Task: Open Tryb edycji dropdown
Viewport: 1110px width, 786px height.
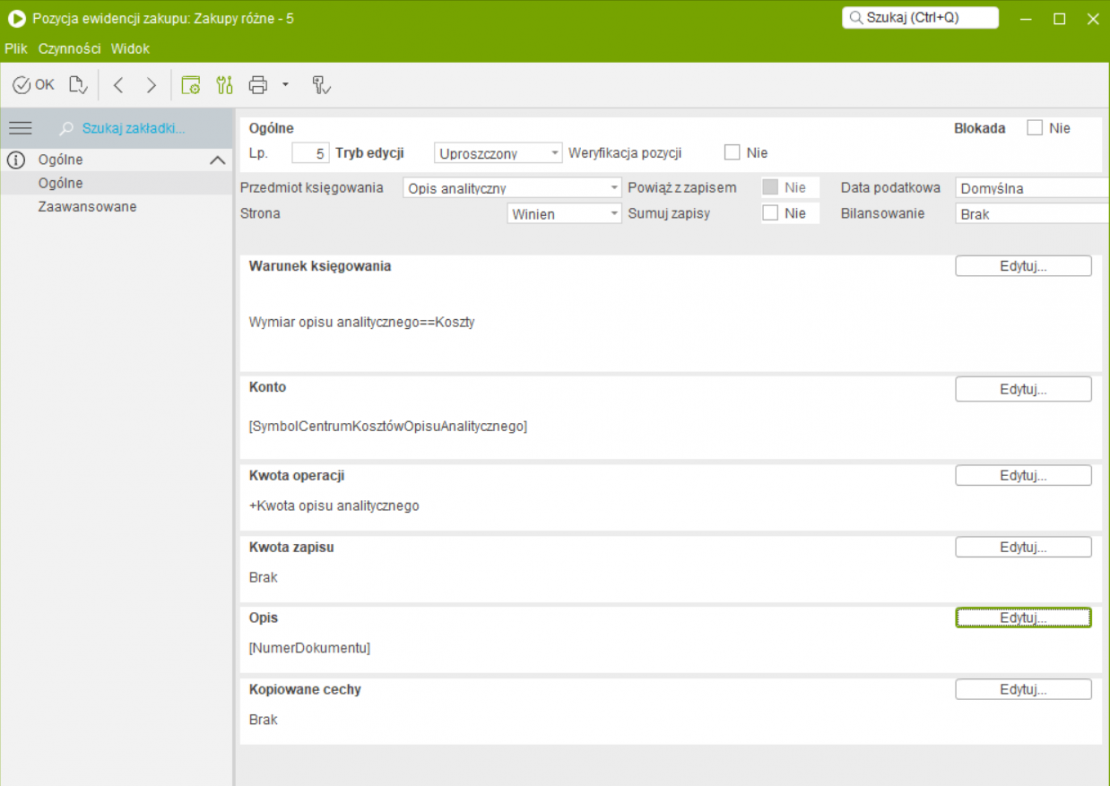Action: pyautogui.click(x=499, y=153)
